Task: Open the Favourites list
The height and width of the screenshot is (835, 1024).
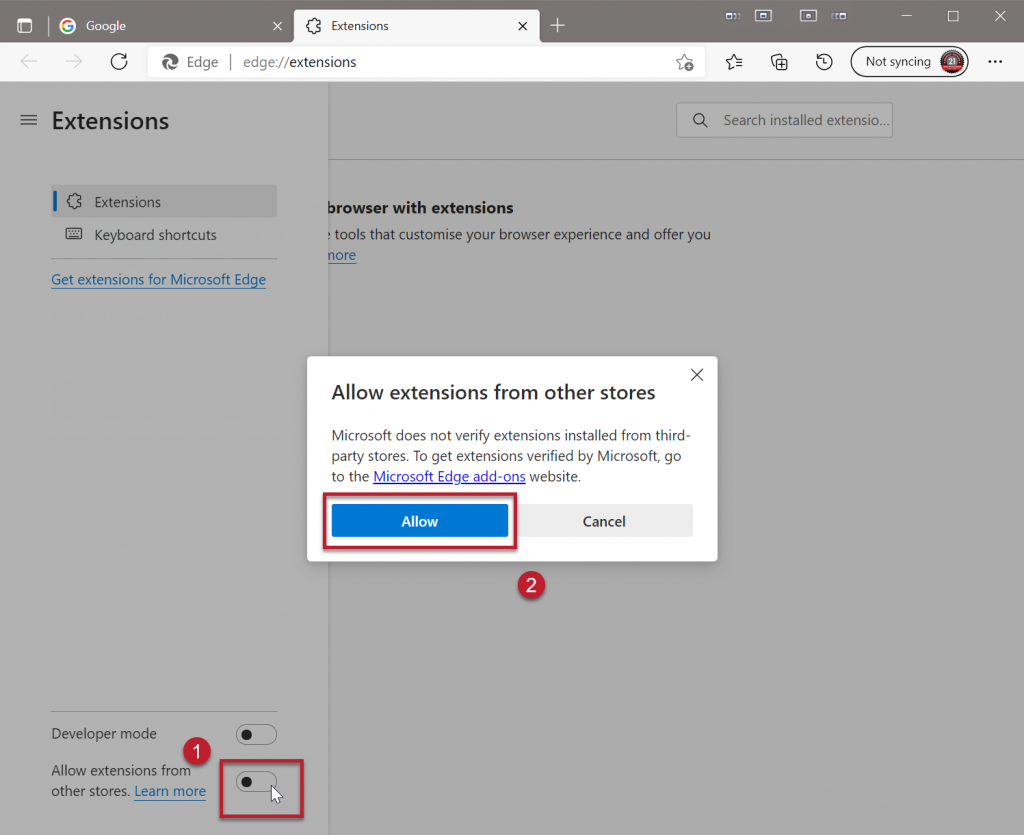Action: click(734, 62)
